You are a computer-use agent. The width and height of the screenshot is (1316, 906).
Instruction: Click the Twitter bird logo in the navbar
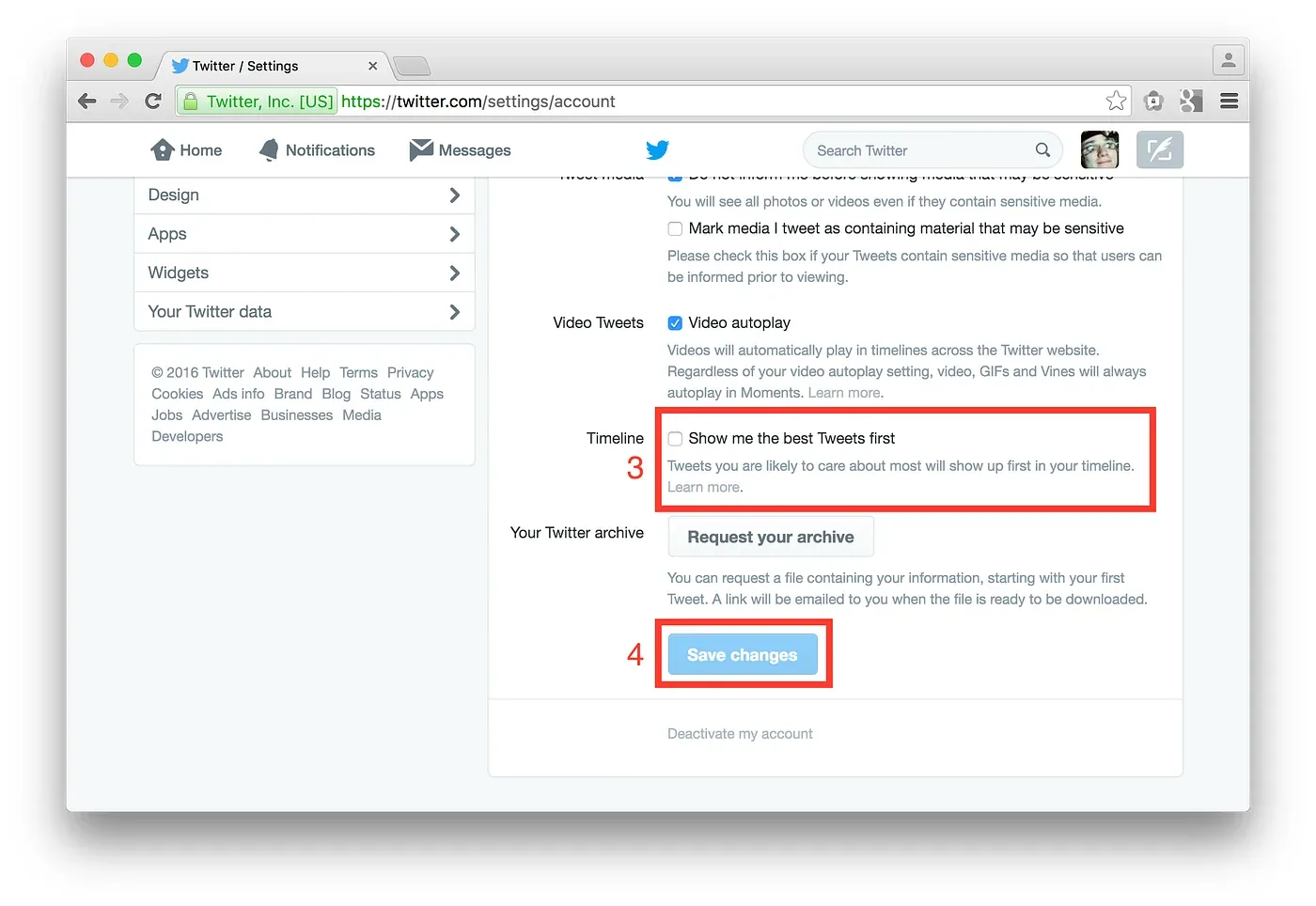coord(657,149)
